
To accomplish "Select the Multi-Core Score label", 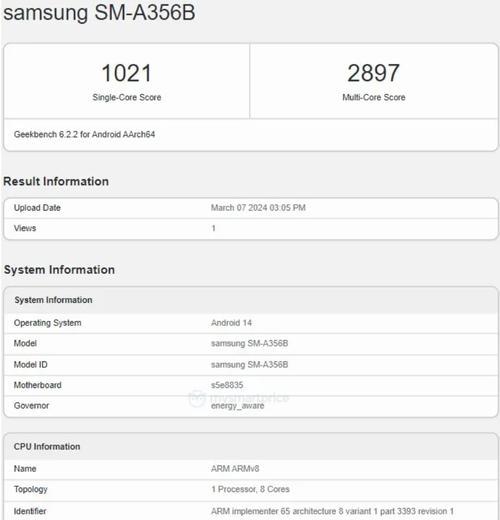I will (374, 97).
